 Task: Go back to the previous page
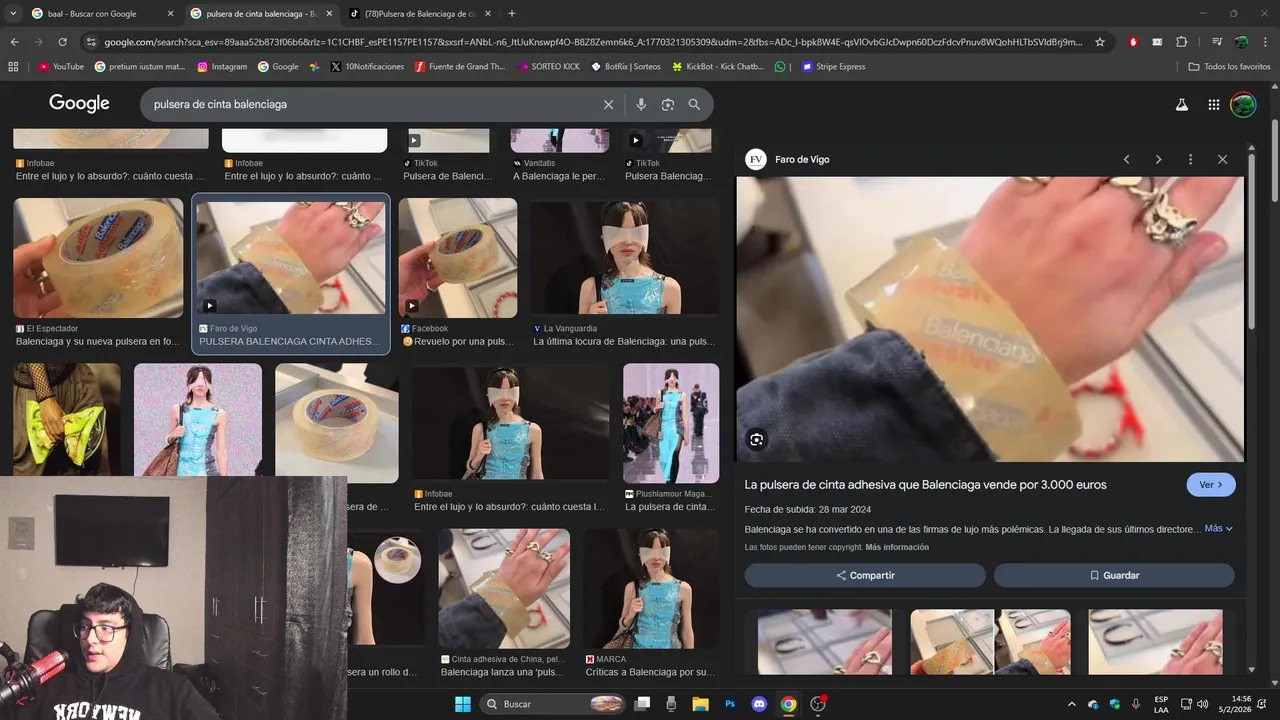[14, 42]
